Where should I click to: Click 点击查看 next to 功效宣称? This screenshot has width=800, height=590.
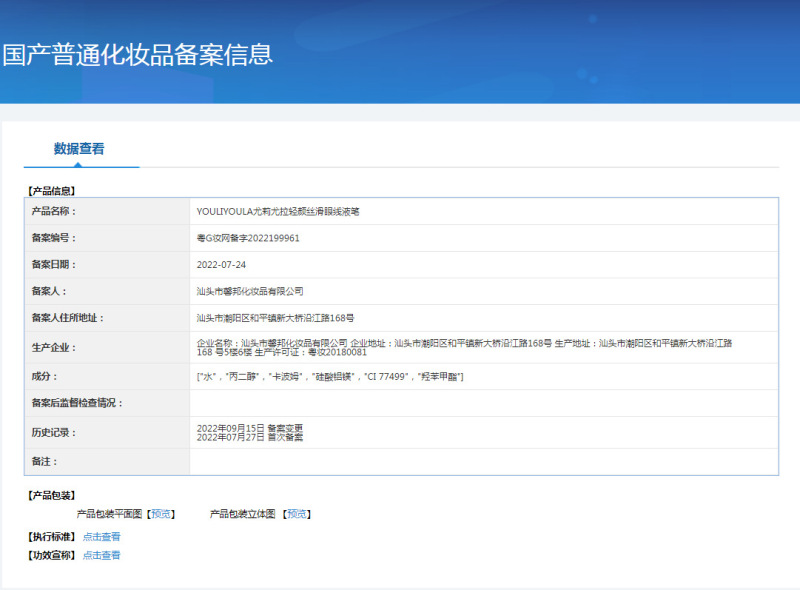click(102, 555)
